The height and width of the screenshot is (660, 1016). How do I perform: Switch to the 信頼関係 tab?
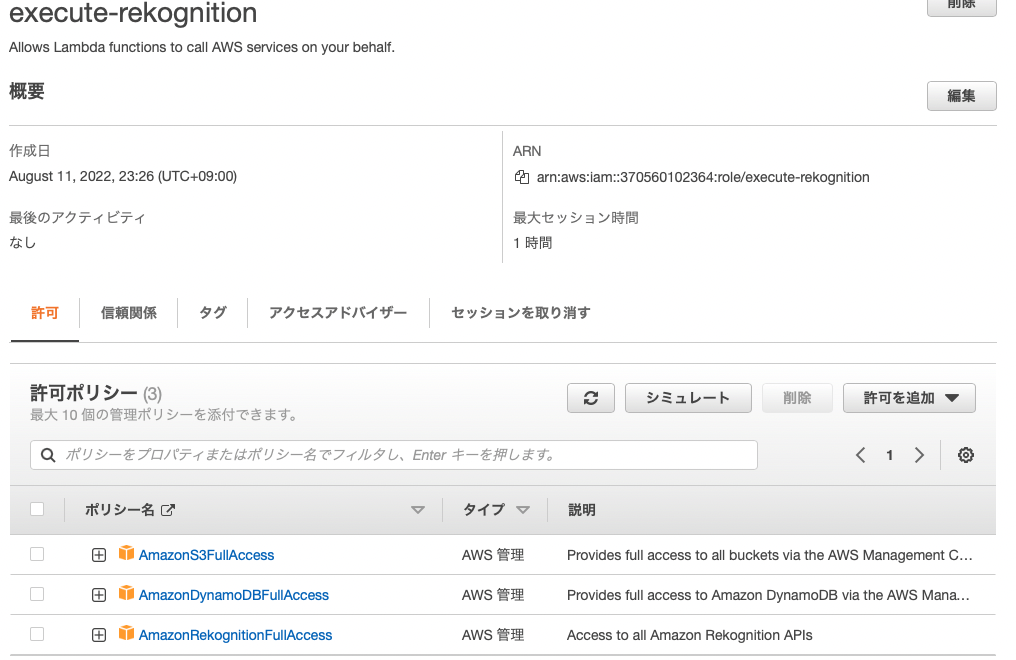128,313
